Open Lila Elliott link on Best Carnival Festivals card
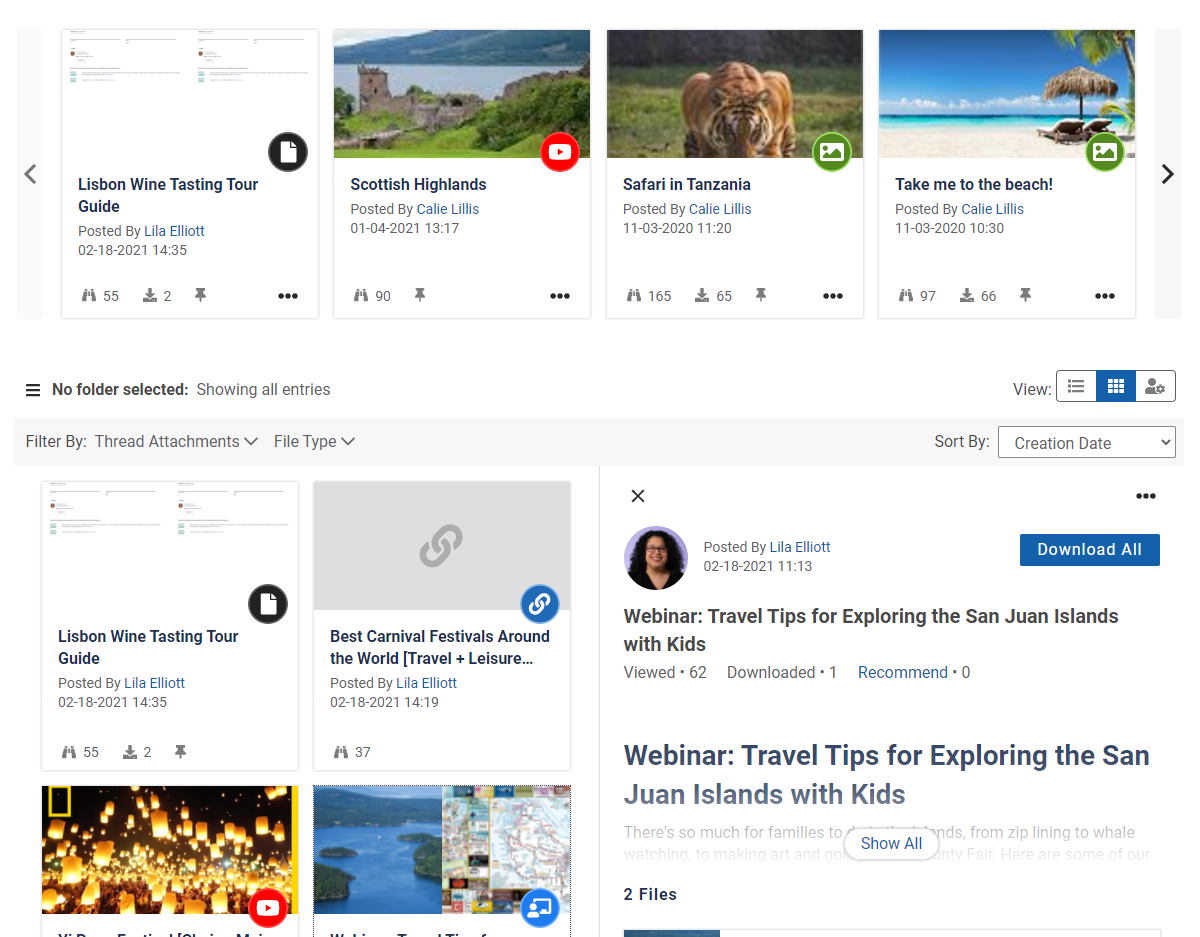 coord(427,683)
